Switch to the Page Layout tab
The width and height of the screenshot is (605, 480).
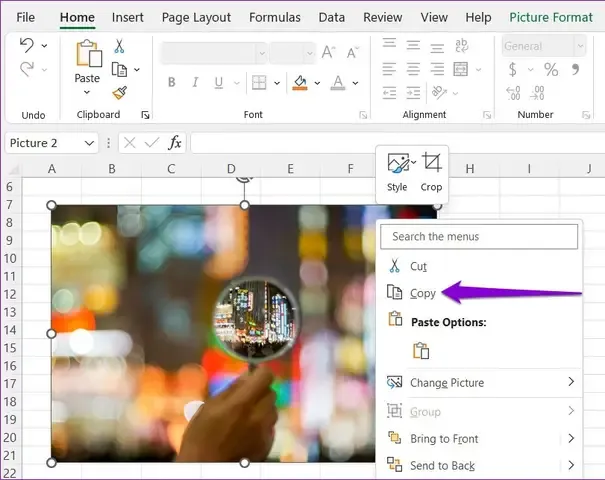(196, 17)
